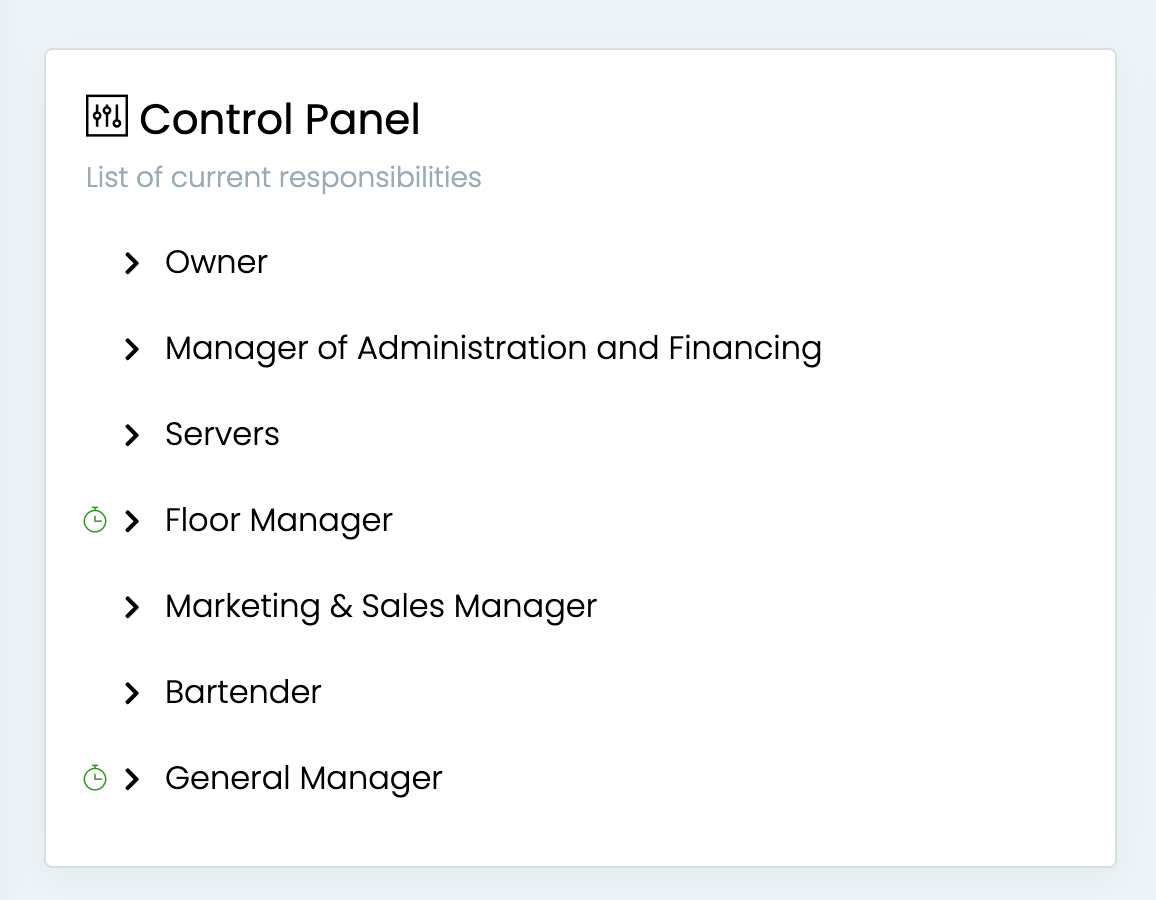Expand the Servers chevron arrow

[x=131, y=435]
